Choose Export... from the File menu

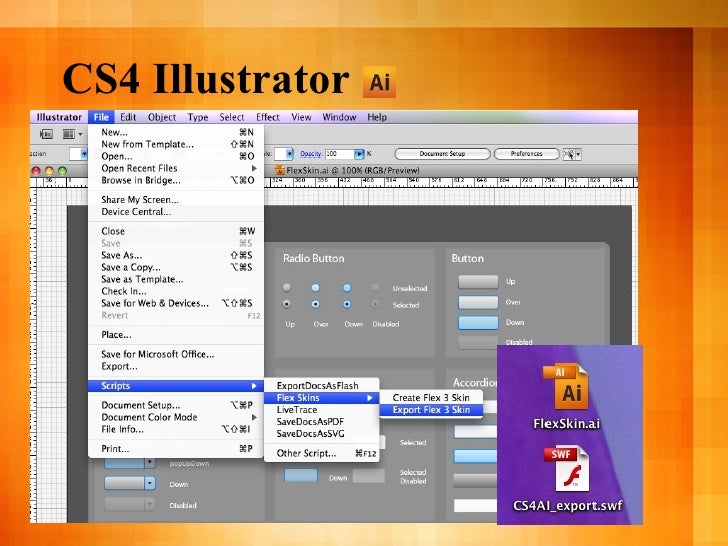click(176, 366)
